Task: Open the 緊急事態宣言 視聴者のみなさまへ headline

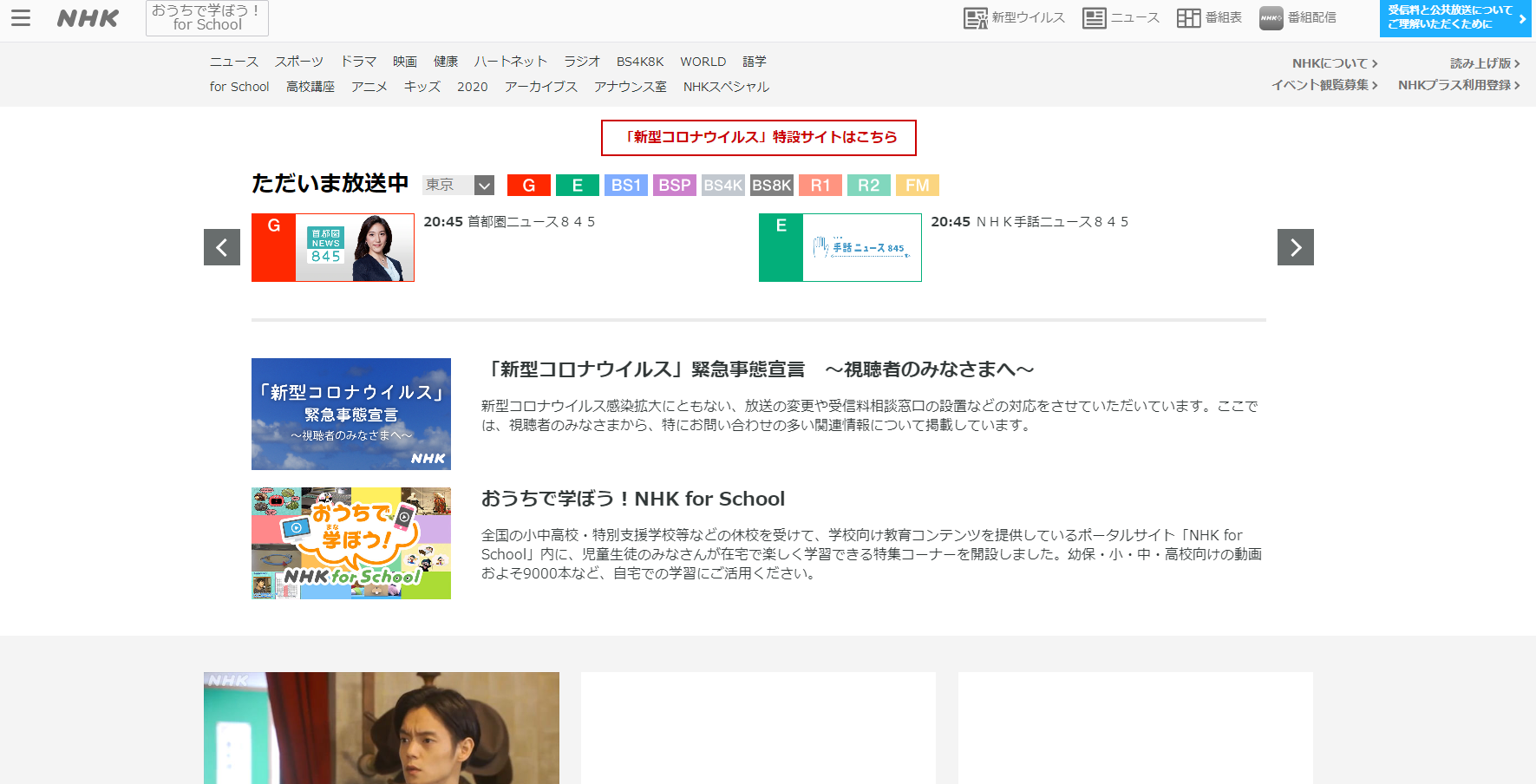Action: click(x=758, y=369)
